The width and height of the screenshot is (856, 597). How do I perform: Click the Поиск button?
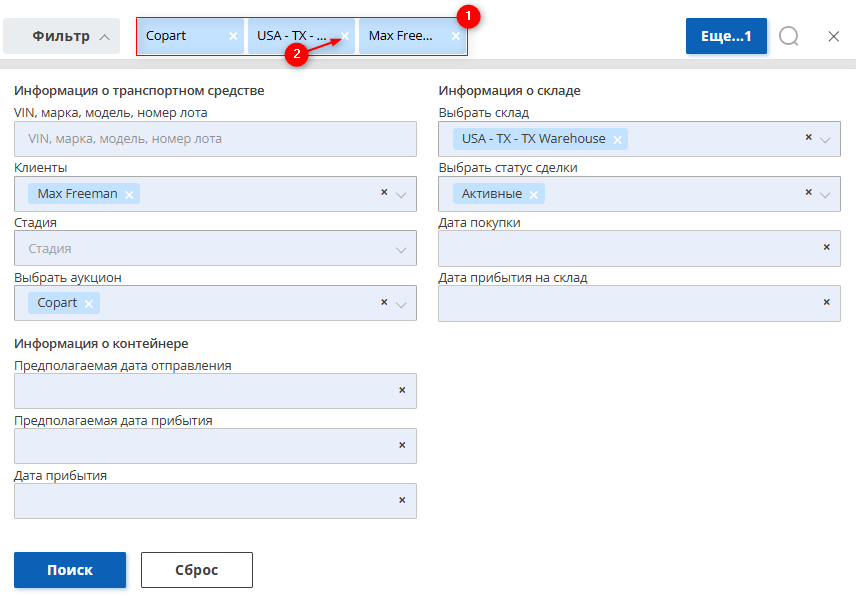coord(70,570)
